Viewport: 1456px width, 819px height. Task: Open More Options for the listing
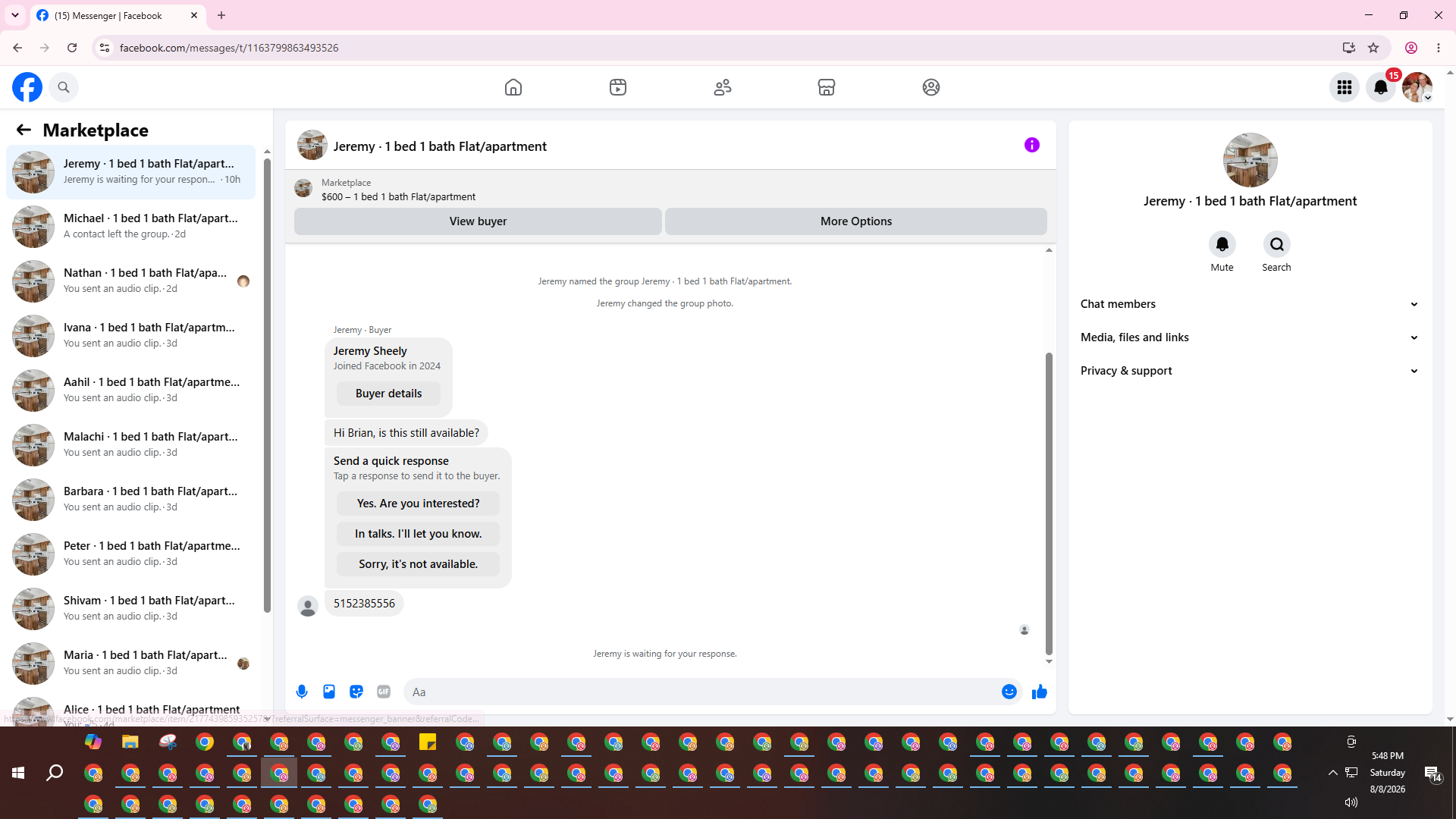856,221
